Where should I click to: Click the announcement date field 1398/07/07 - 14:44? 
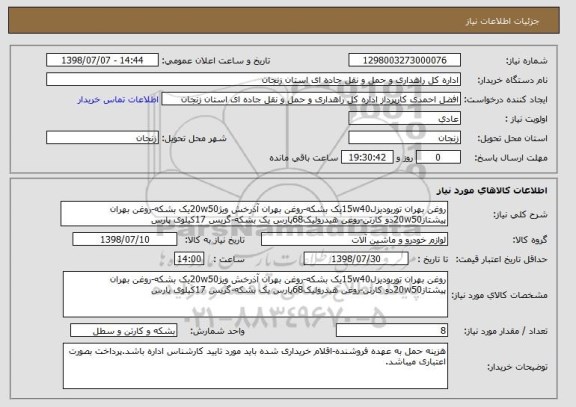pos(102,60)
